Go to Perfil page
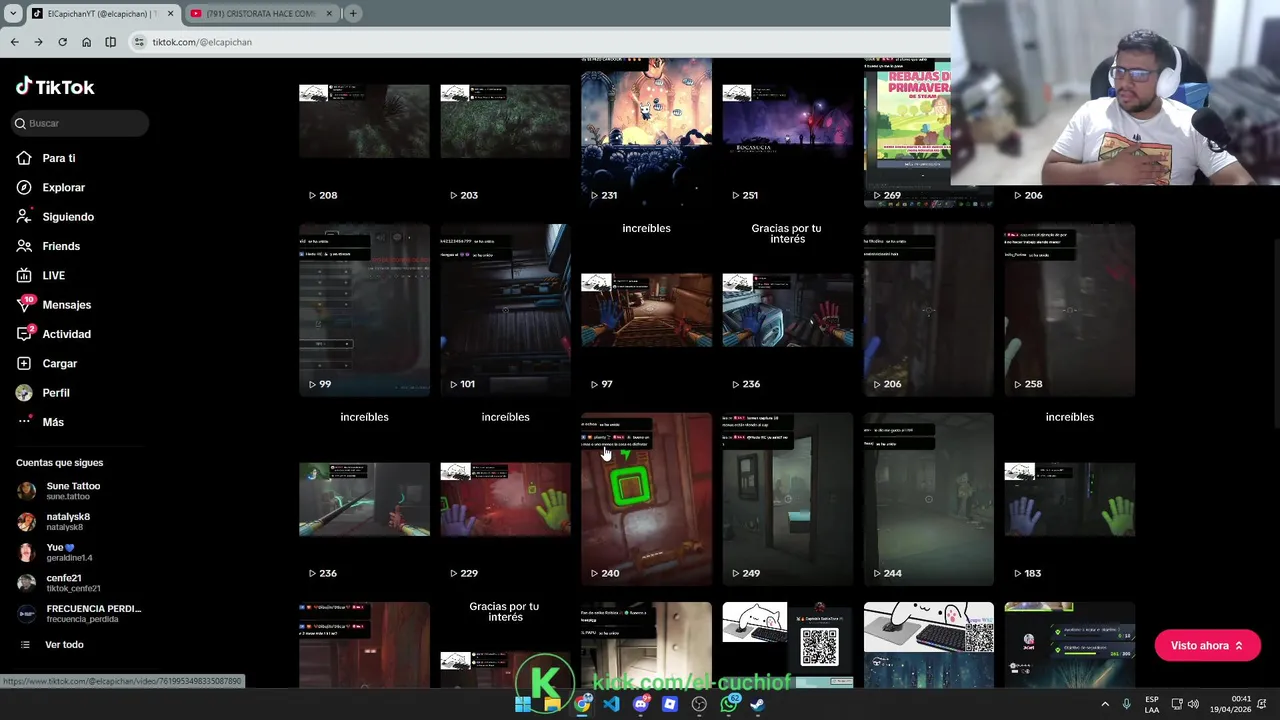This screenshot has width=1280, height=720. click(43, 393)
